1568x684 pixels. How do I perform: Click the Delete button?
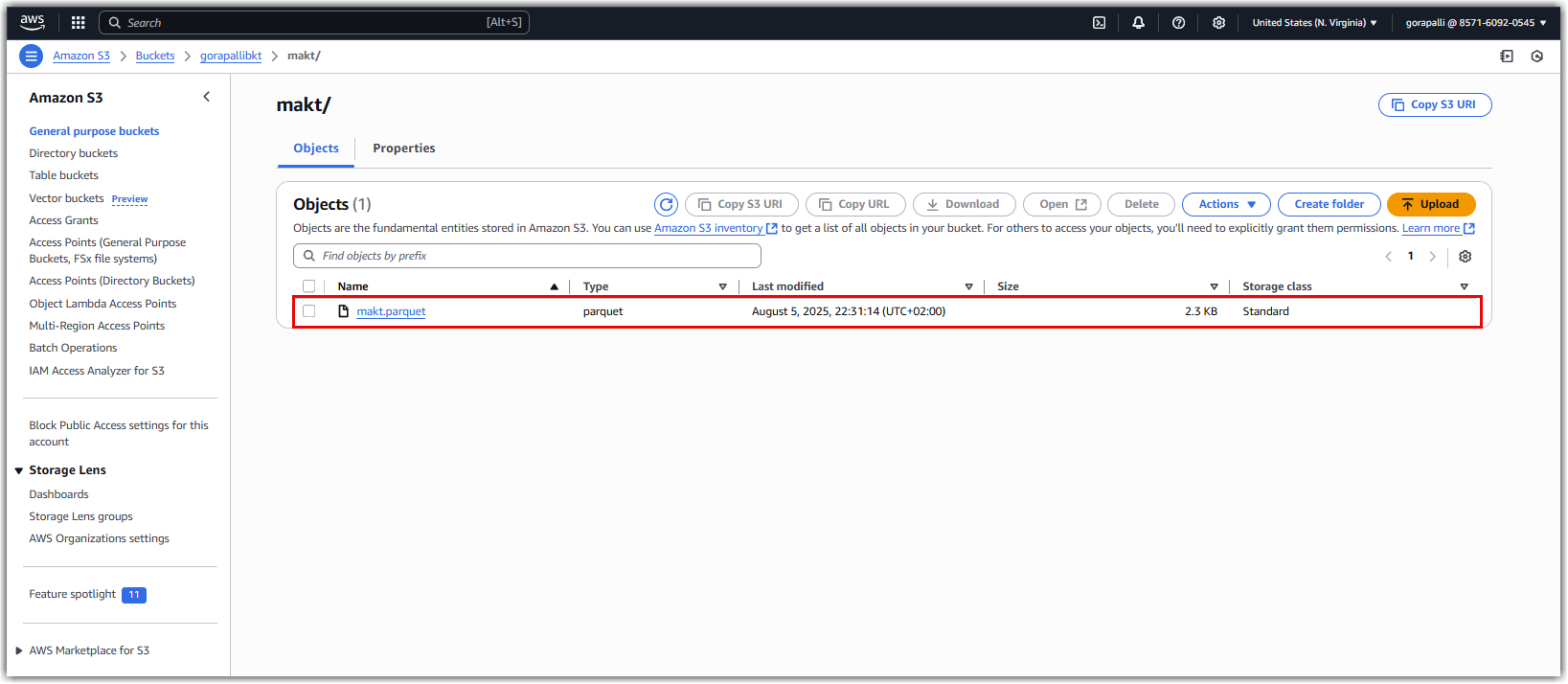1141,204
